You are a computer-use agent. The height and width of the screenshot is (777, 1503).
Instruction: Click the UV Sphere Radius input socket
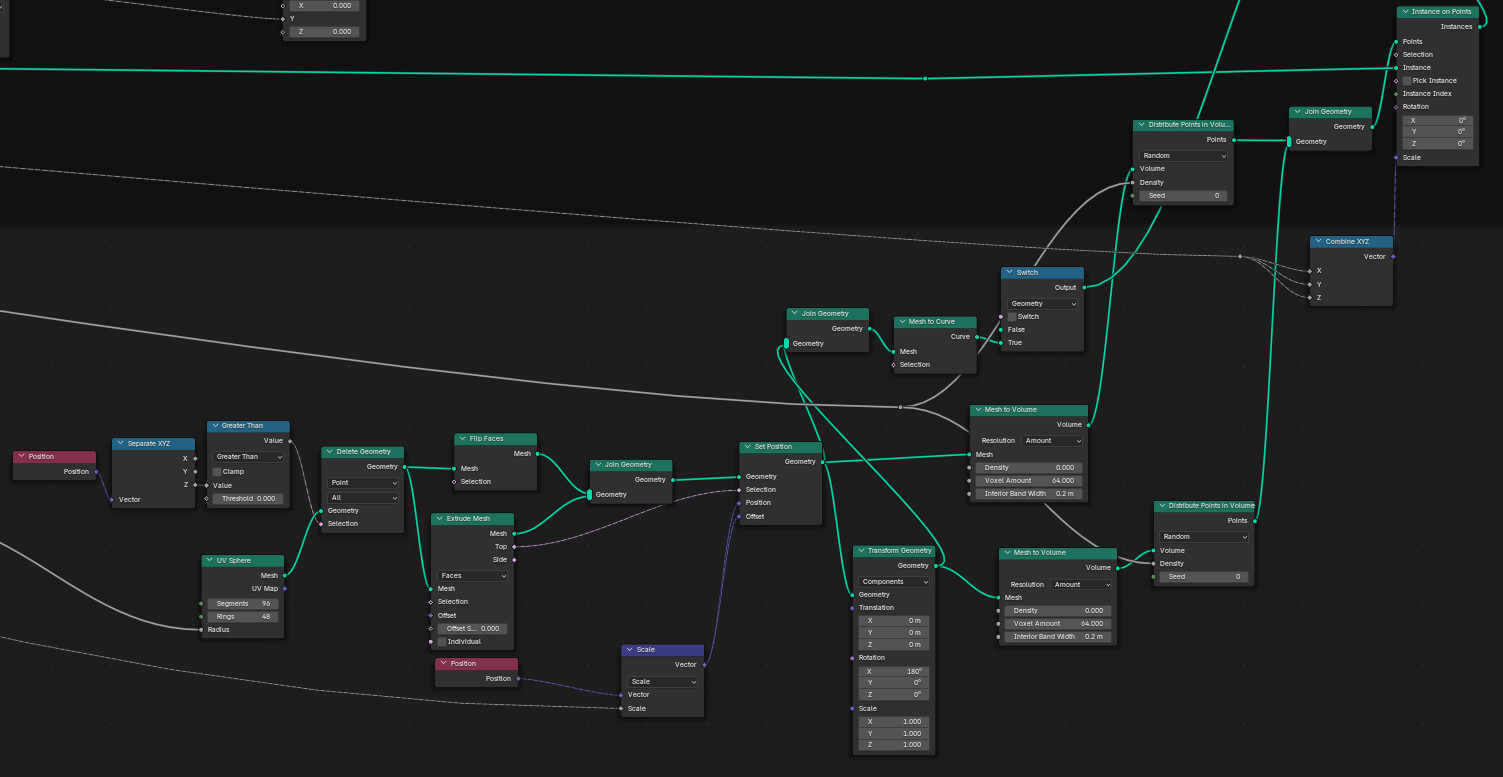coord(202,630)
